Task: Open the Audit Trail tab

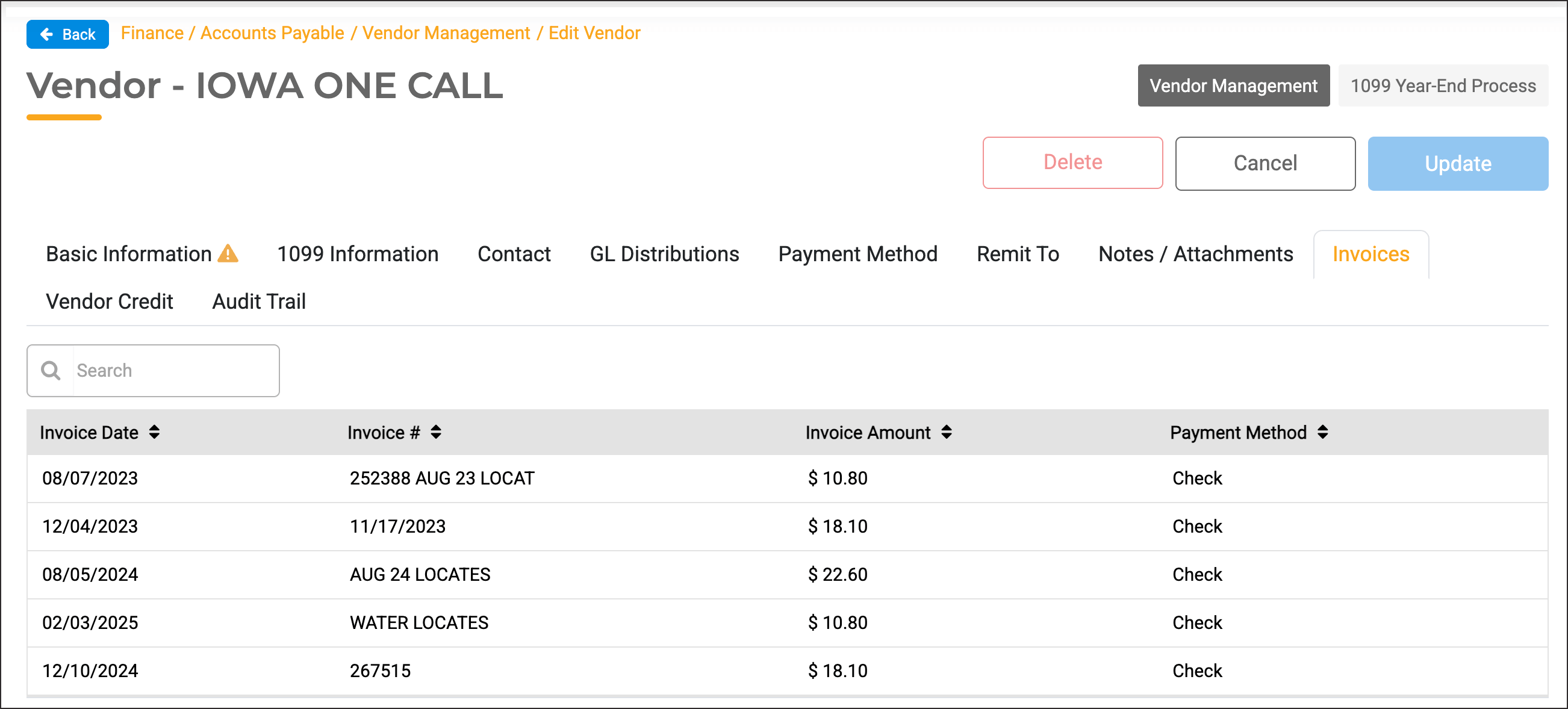Action: (x=259, y=302)
